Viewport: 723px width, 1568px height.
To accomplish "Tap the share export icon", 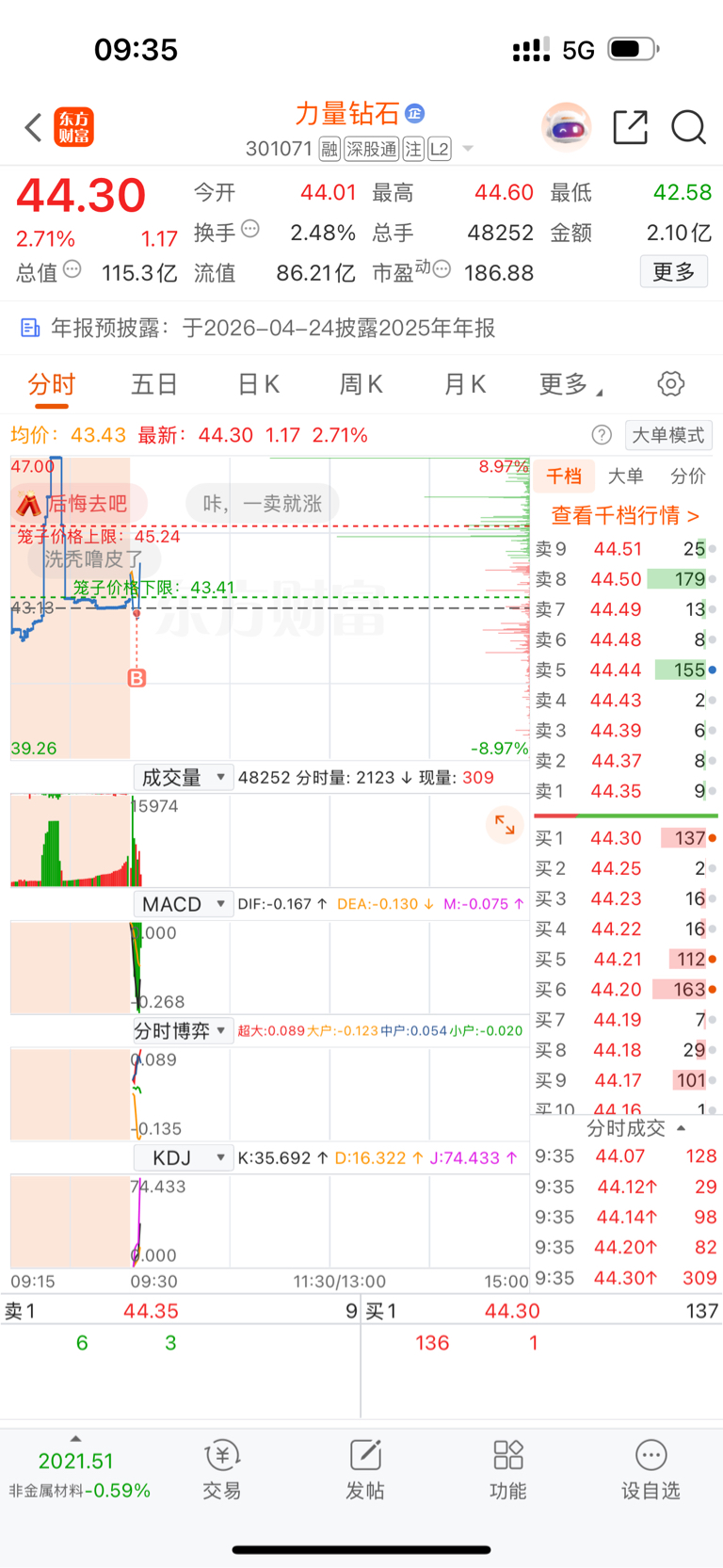I will tap(630, 127).
